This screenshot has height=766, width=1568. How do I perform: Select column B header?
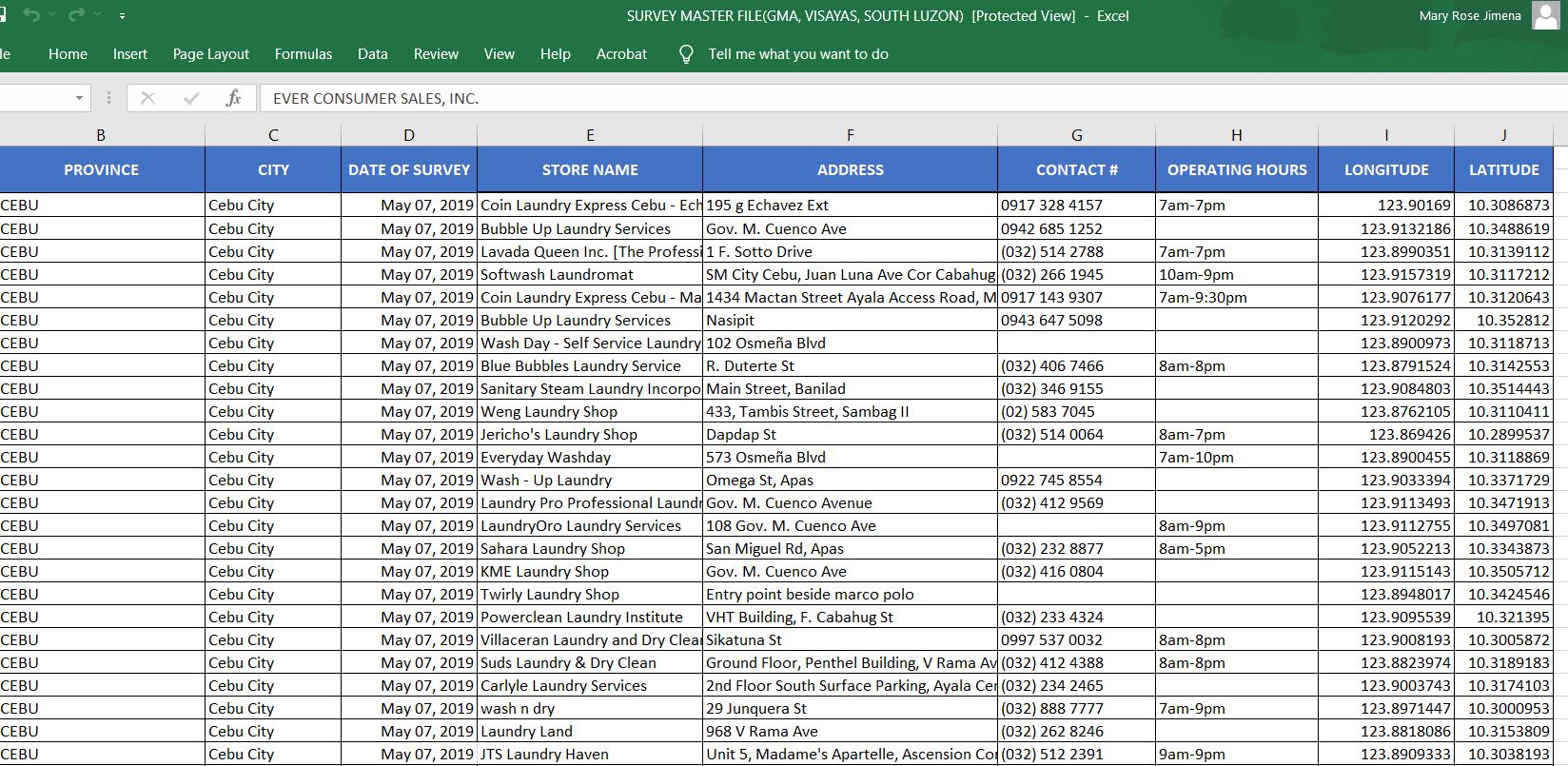click(x=102, y=135)
